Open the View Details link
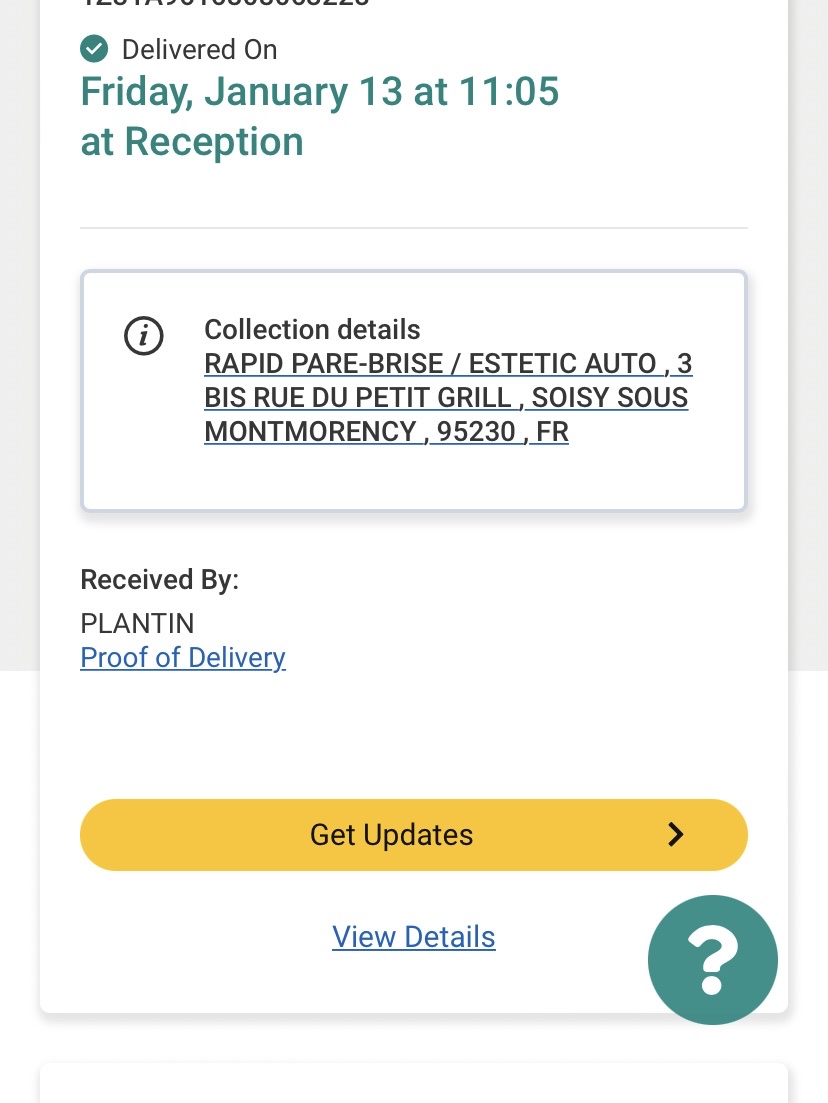The image size is (828, 1103). [x=413, y=937]
